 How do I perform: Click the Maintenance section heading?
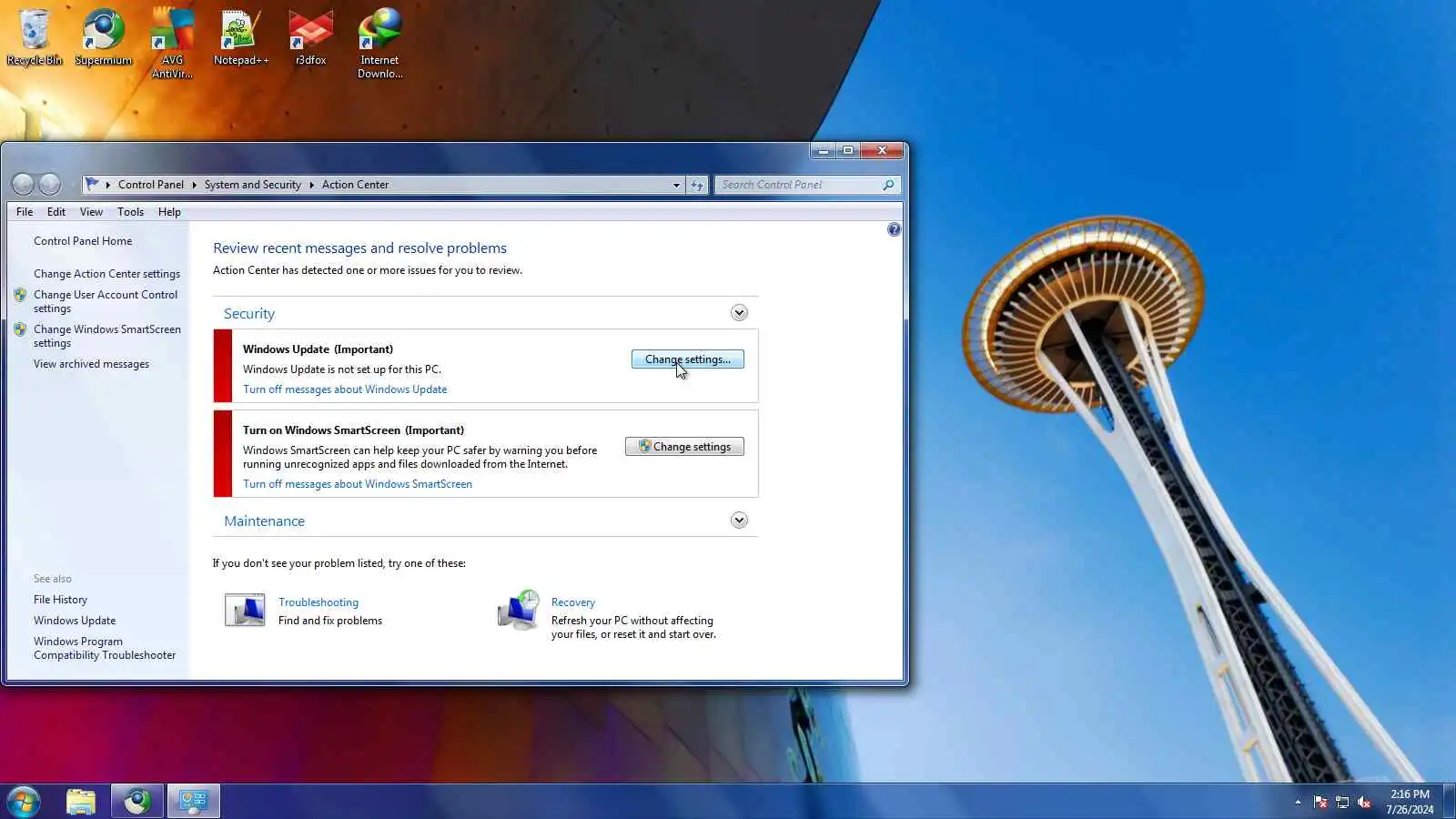(x=264, y=521)
